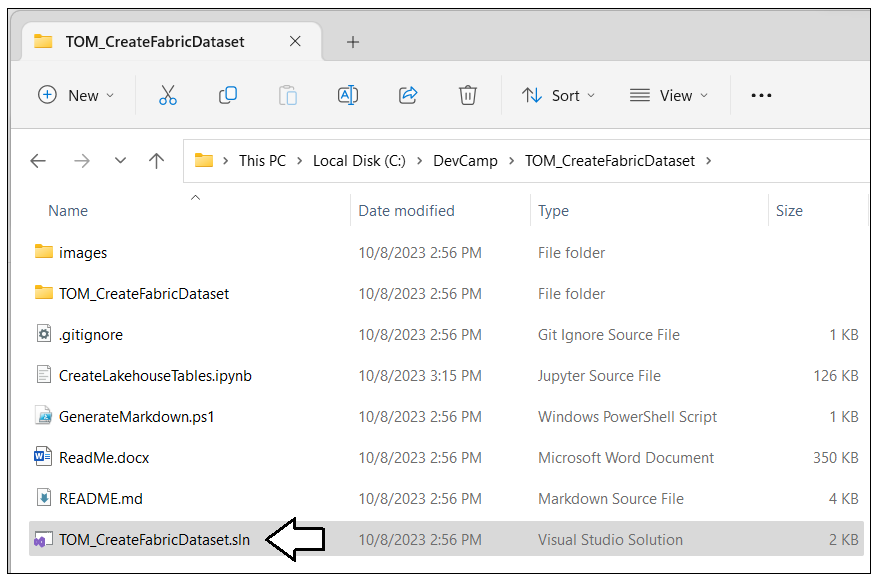Screen dimensions: 878x581
Task: Select the .gitignore file name
Action: (x=91, y=335)
